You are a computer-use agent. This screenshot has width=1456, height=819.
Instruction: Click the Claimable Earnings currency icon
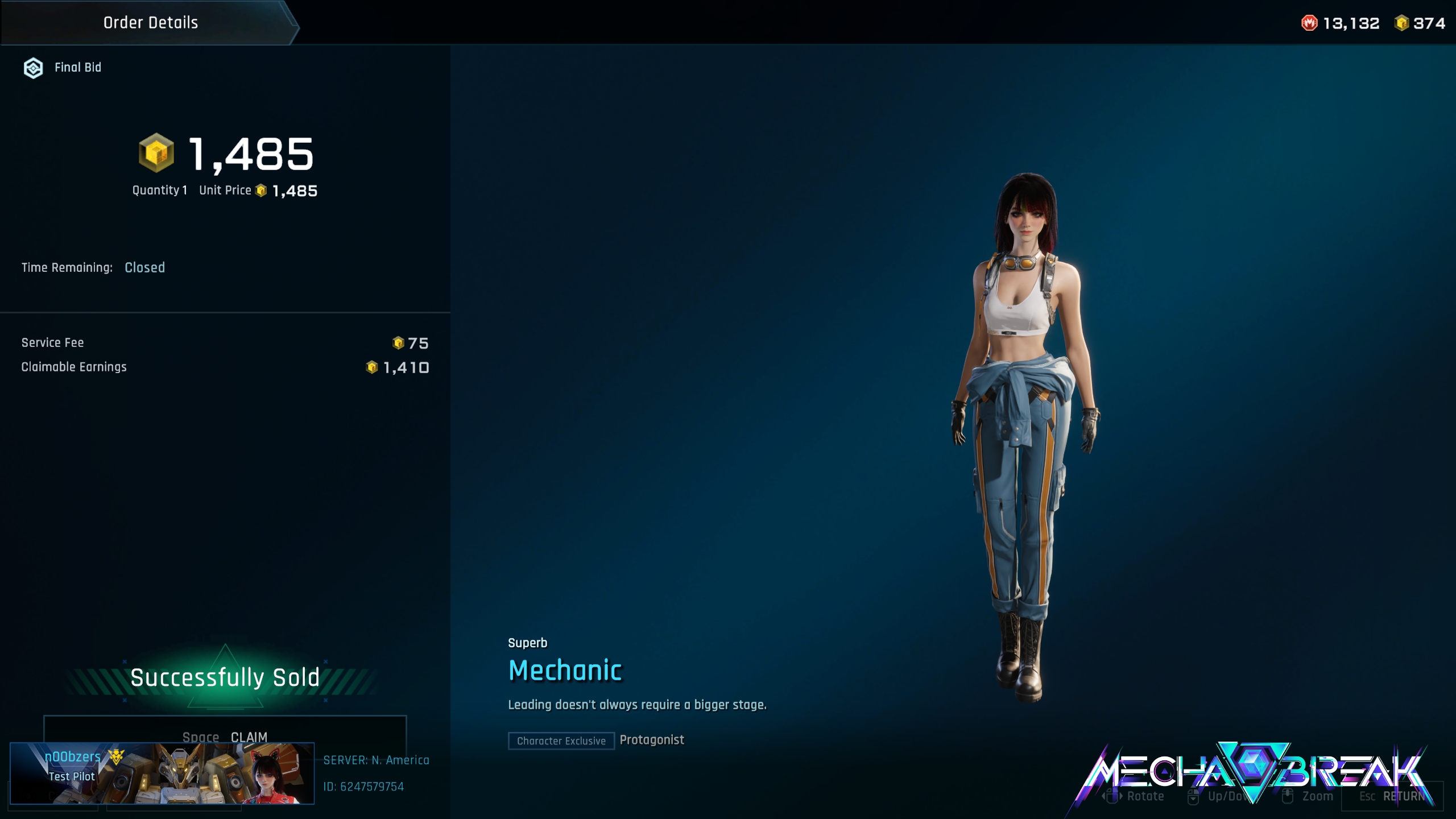pos(371,367)
